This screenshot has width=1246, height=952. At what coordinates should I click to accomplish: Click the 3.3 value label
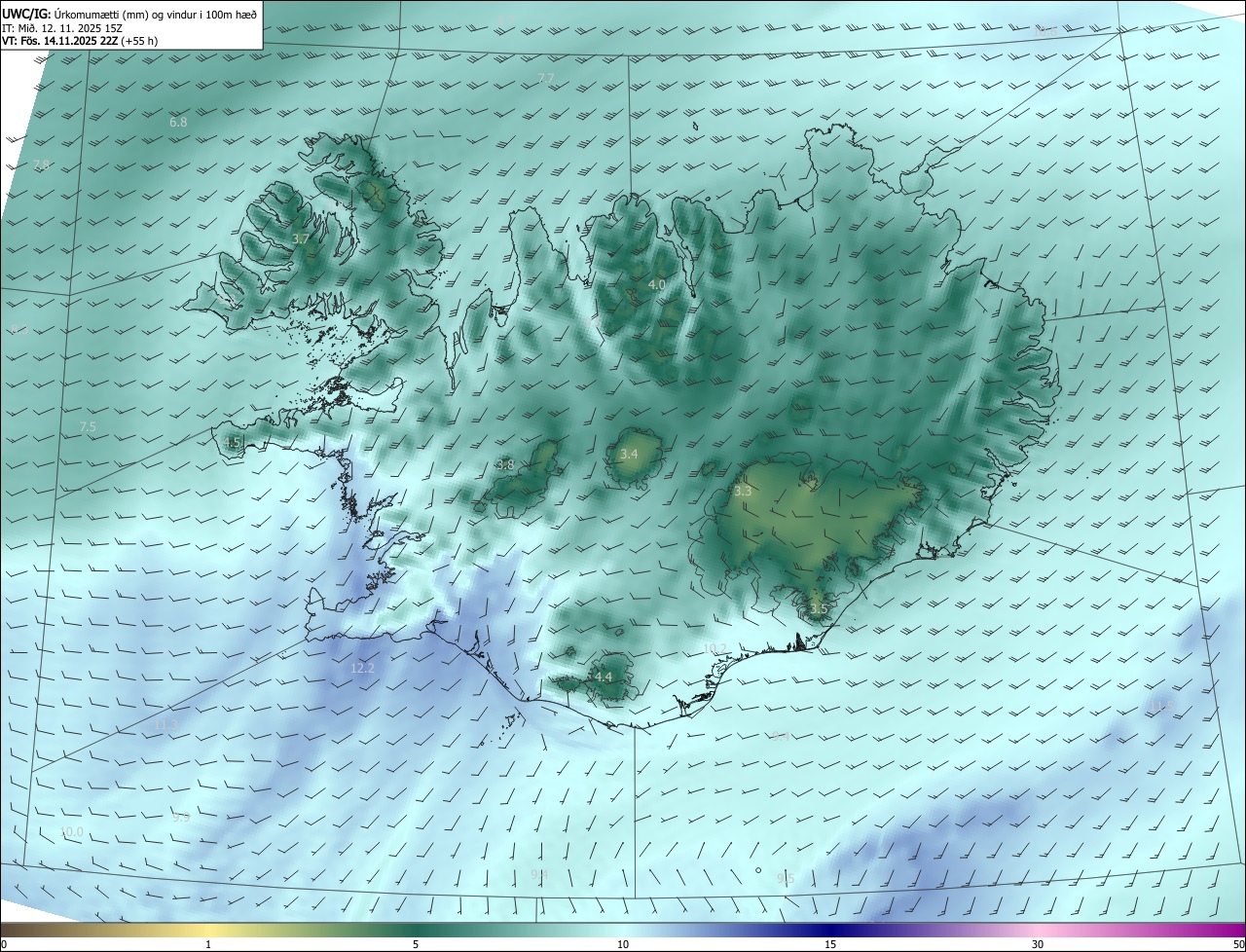pos(743,492)
